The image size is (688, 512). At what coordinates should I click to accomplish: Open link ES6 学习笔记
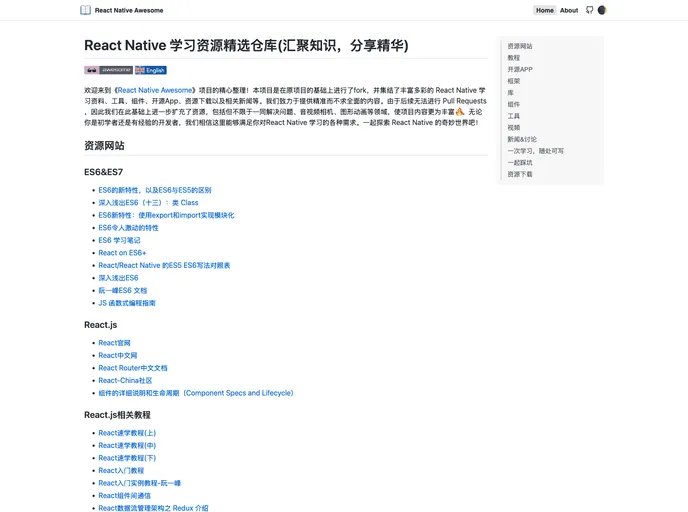click(x=119, y=240)
